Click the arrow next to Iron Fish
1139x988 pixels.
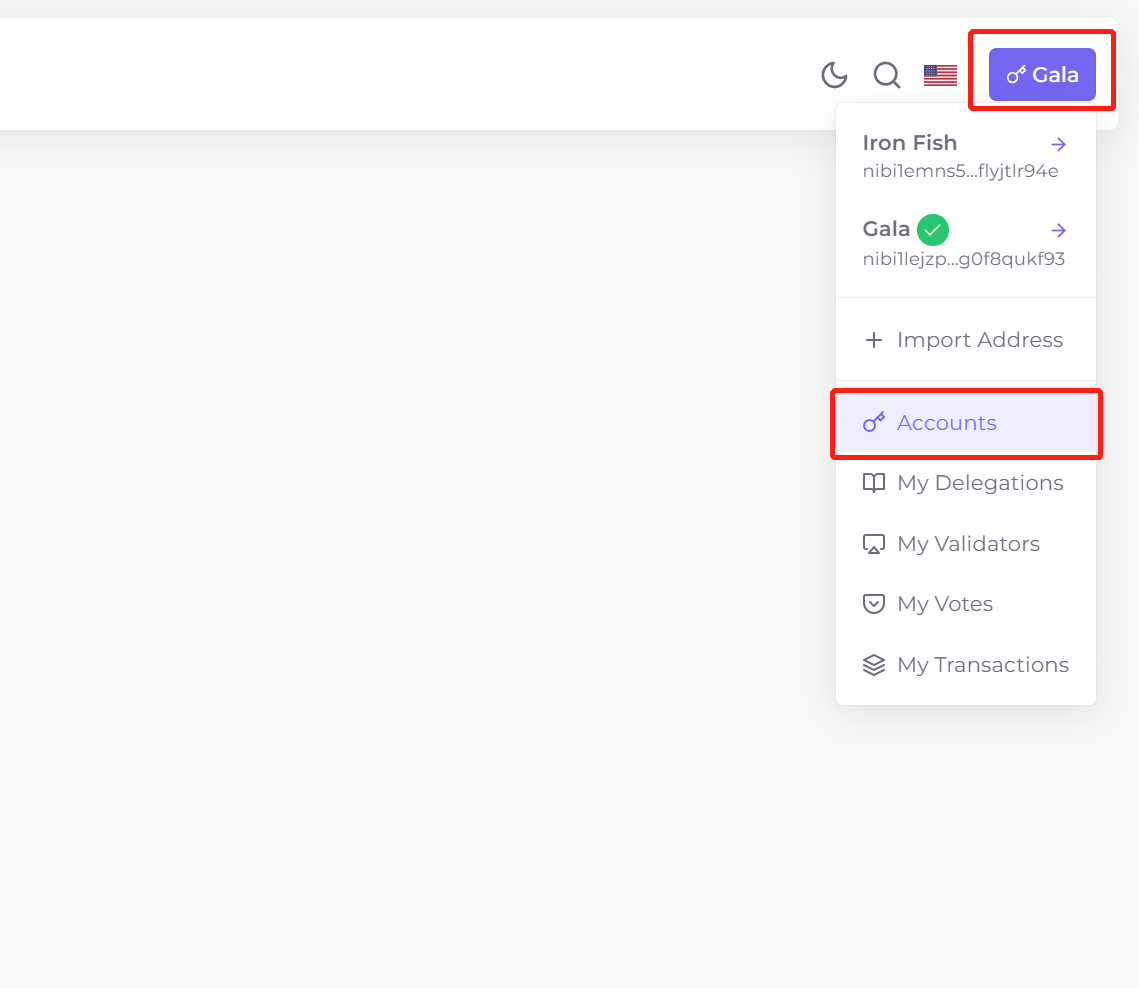point(1058,144)
